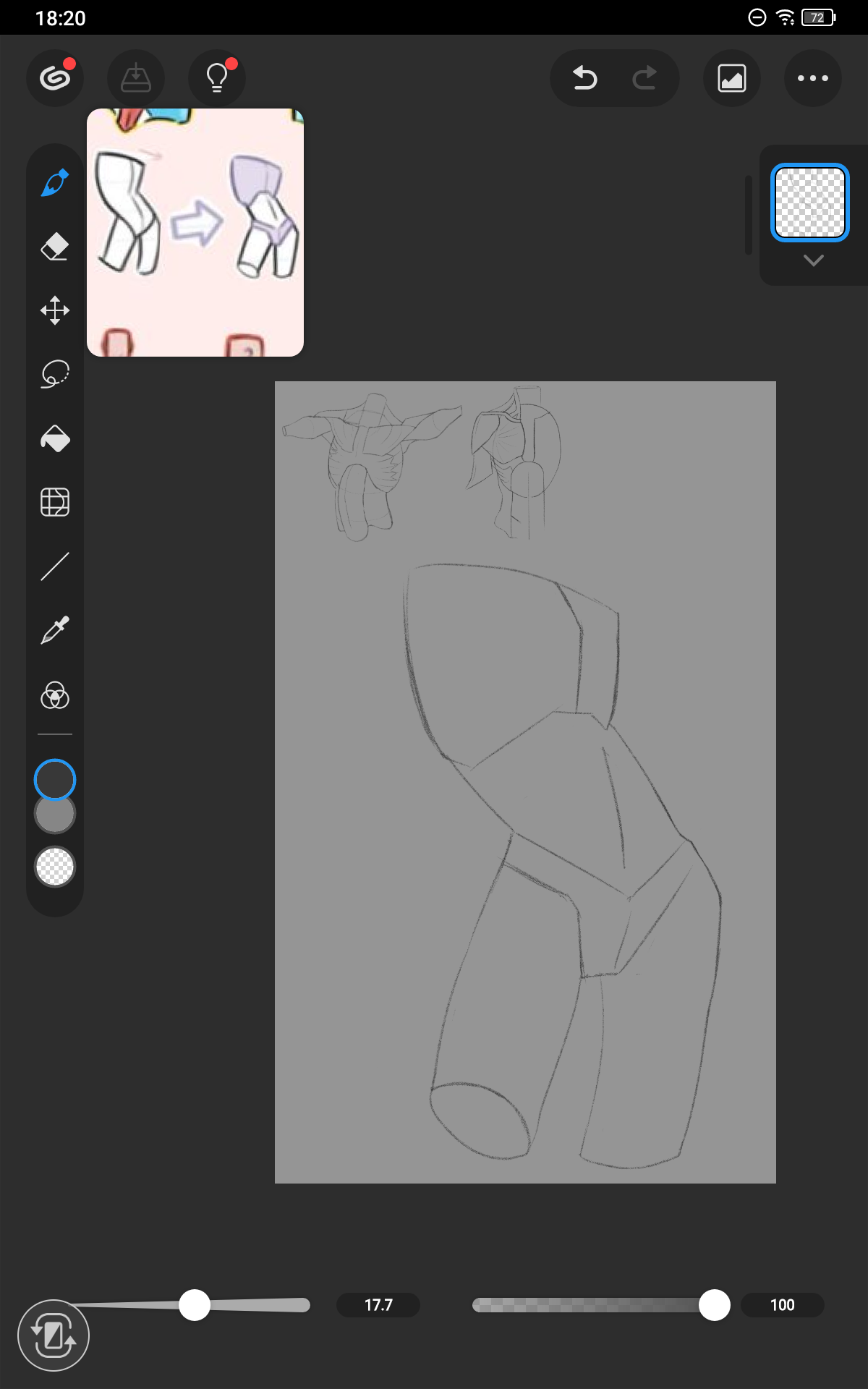
Task: Select the Brush pen tool
Action: 55,183
